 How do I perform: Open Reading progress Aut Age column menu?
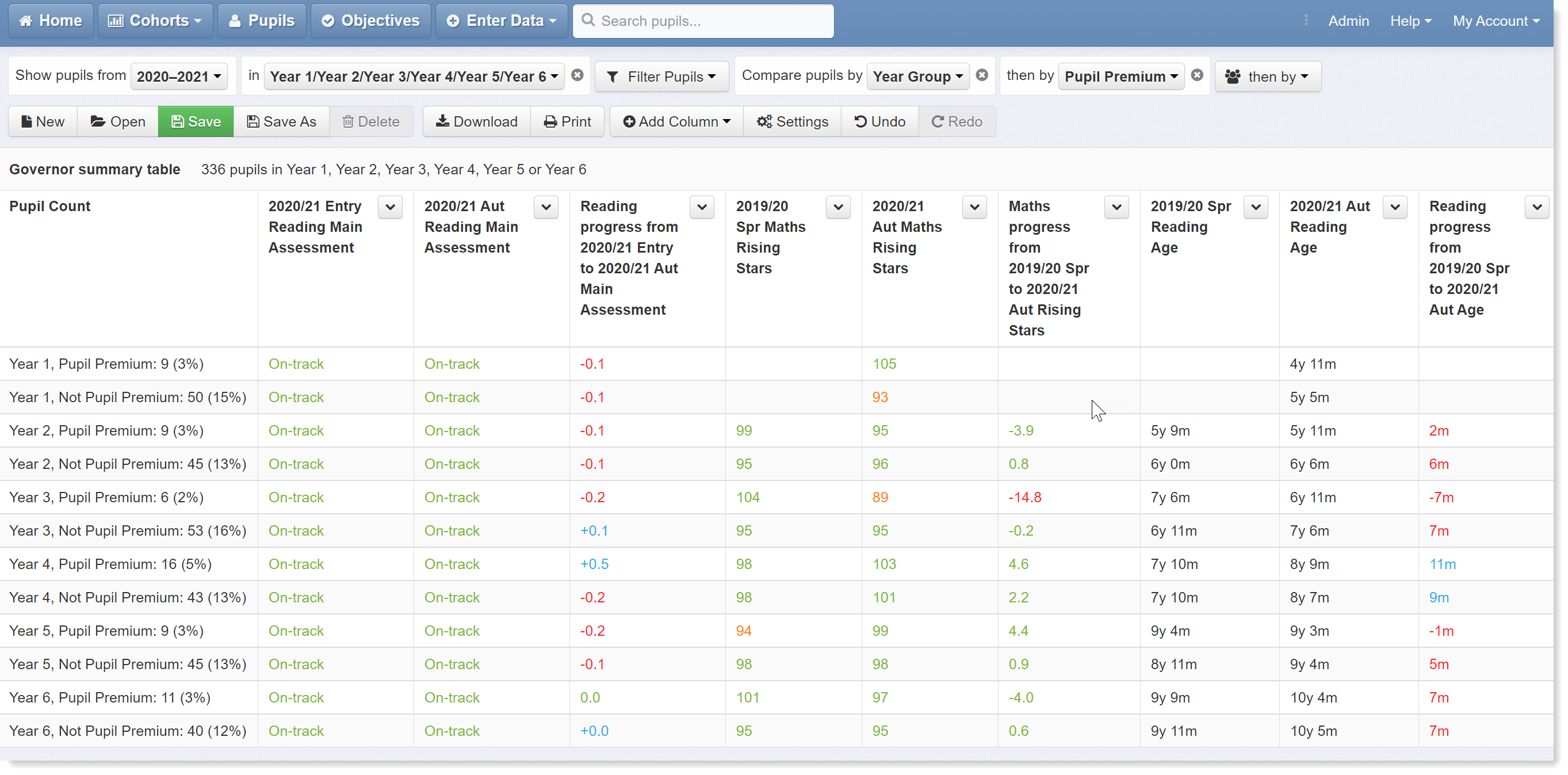point(1537,207)
